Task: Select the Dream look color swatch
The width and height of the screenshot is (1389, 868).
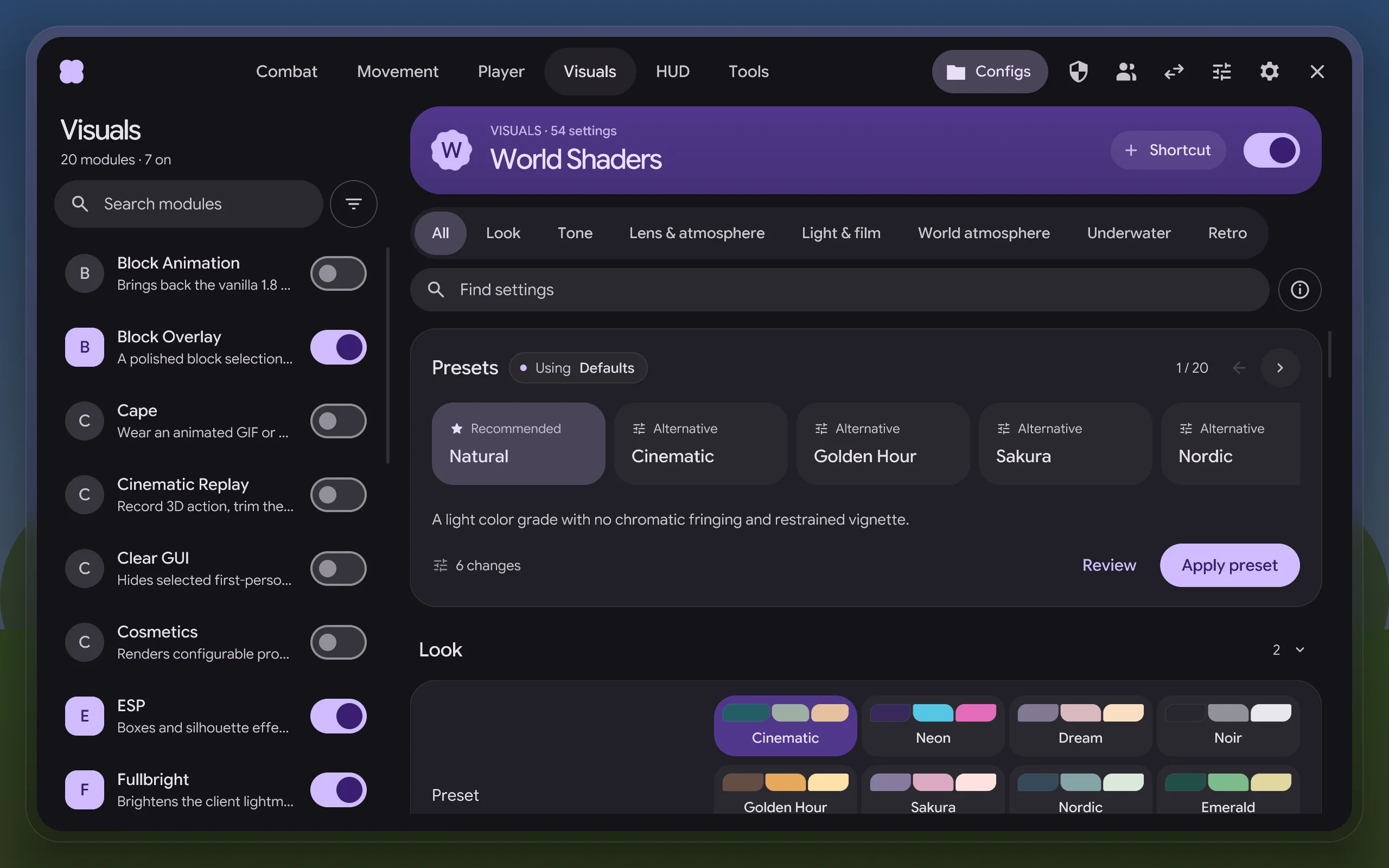Action: tap(1080, 726)
